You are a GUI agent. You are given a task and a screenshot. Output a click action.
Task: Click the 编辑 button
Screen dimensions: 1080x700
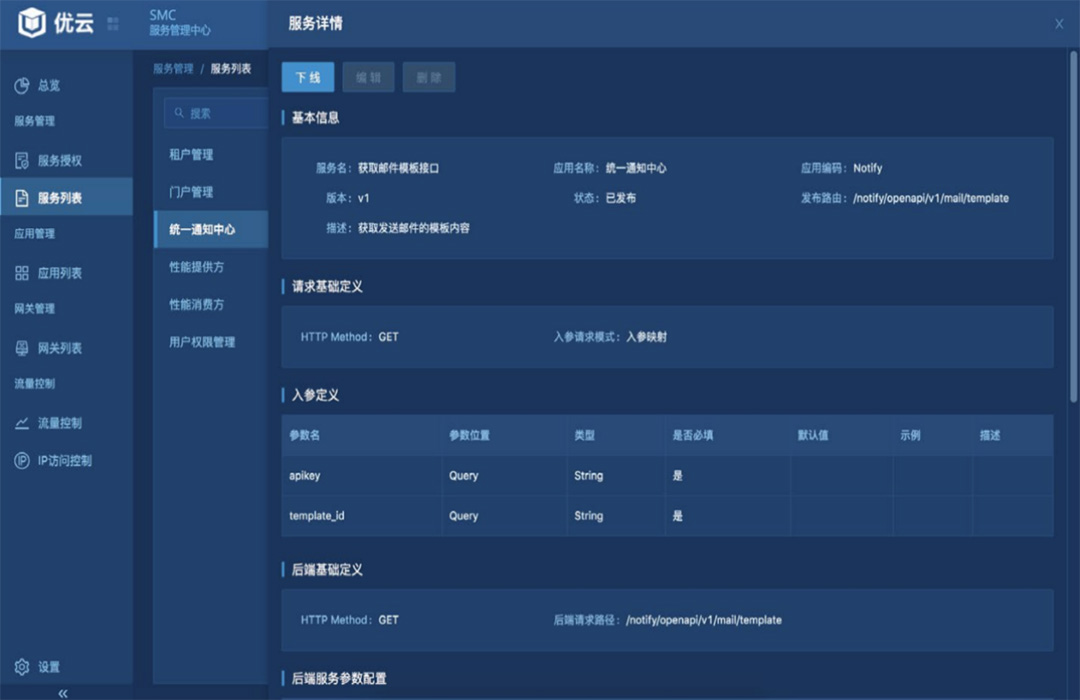pos(368,78)
